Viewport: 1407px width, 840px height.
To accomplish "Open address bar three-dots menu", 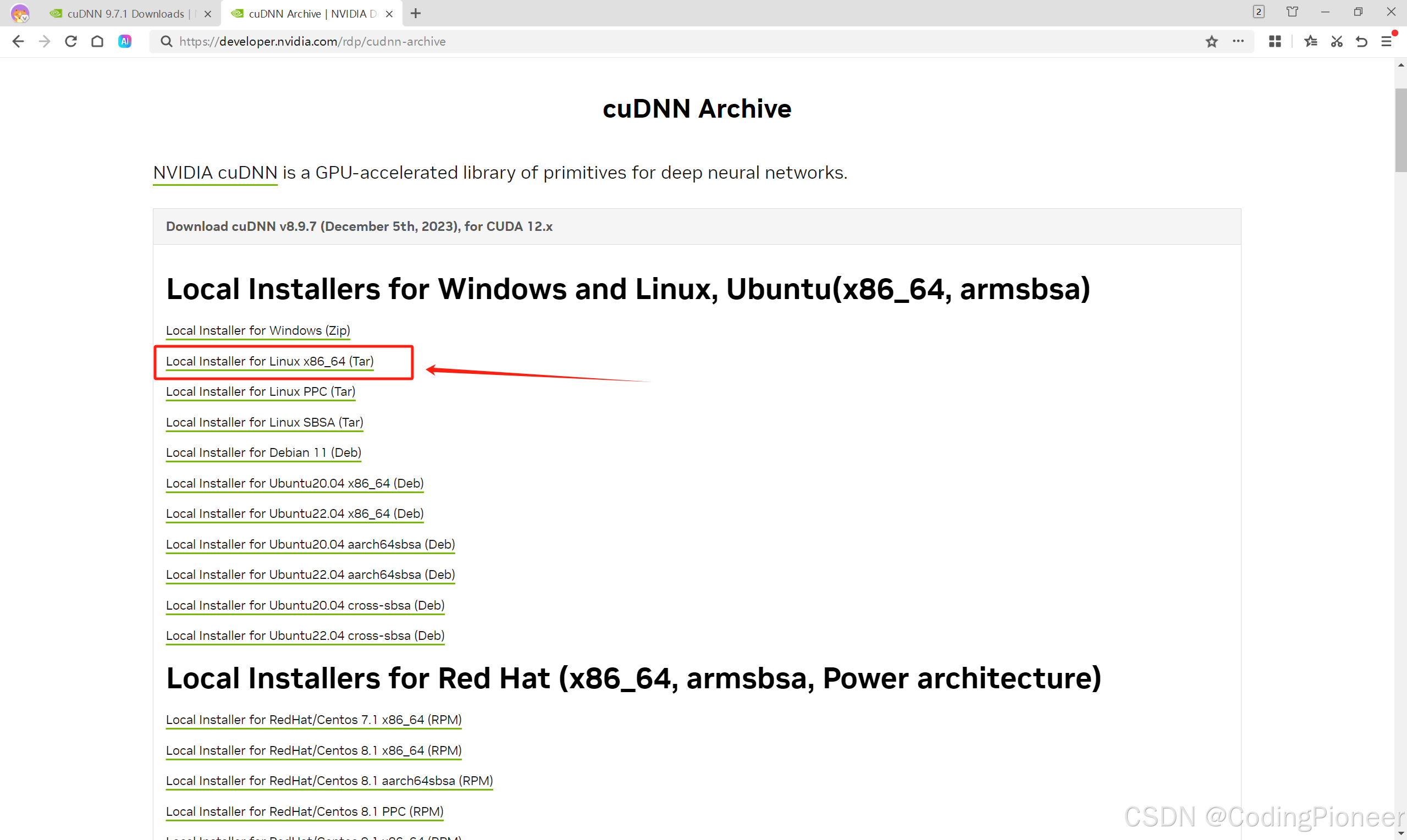I will pyautogui.click(x=1238, y=41).
